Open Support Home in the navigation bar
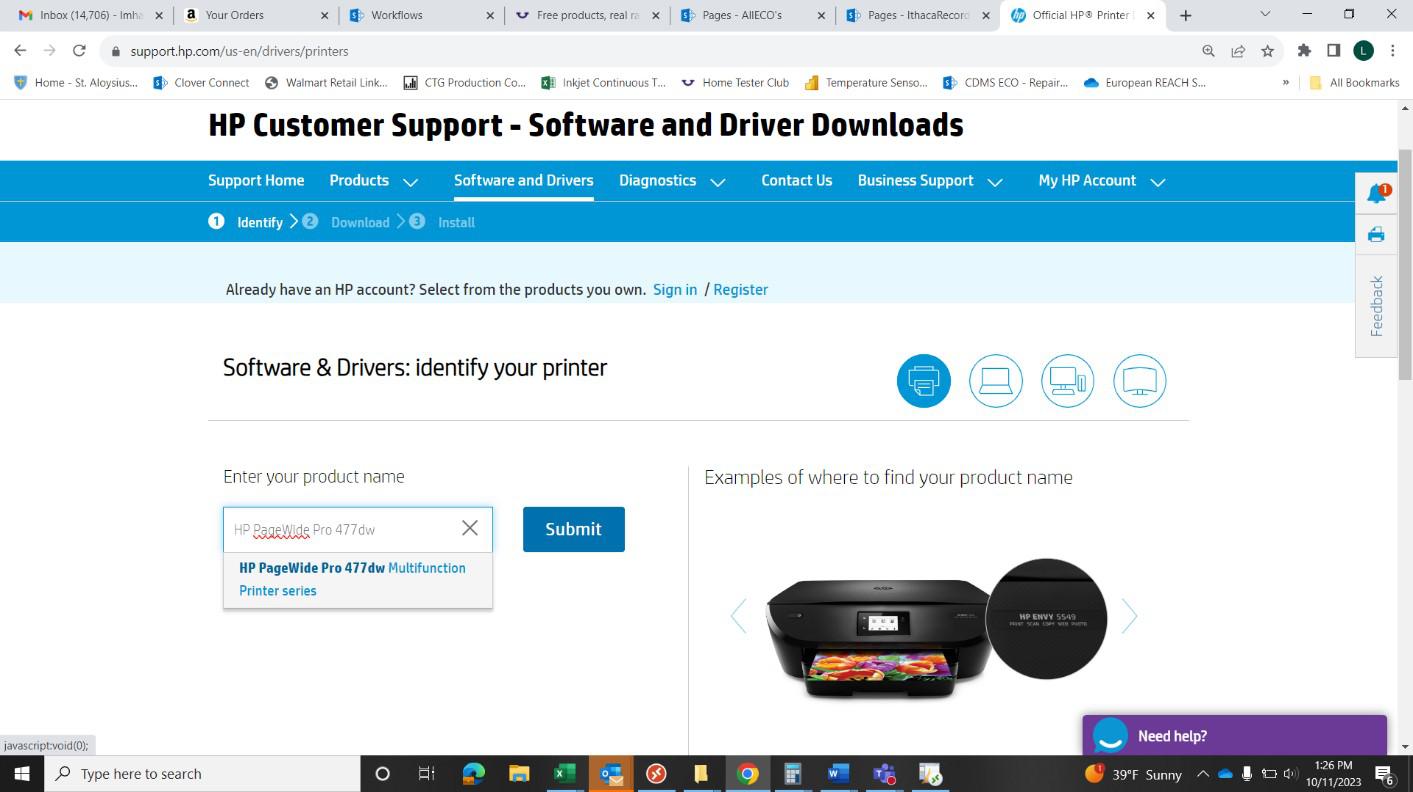 256,181
